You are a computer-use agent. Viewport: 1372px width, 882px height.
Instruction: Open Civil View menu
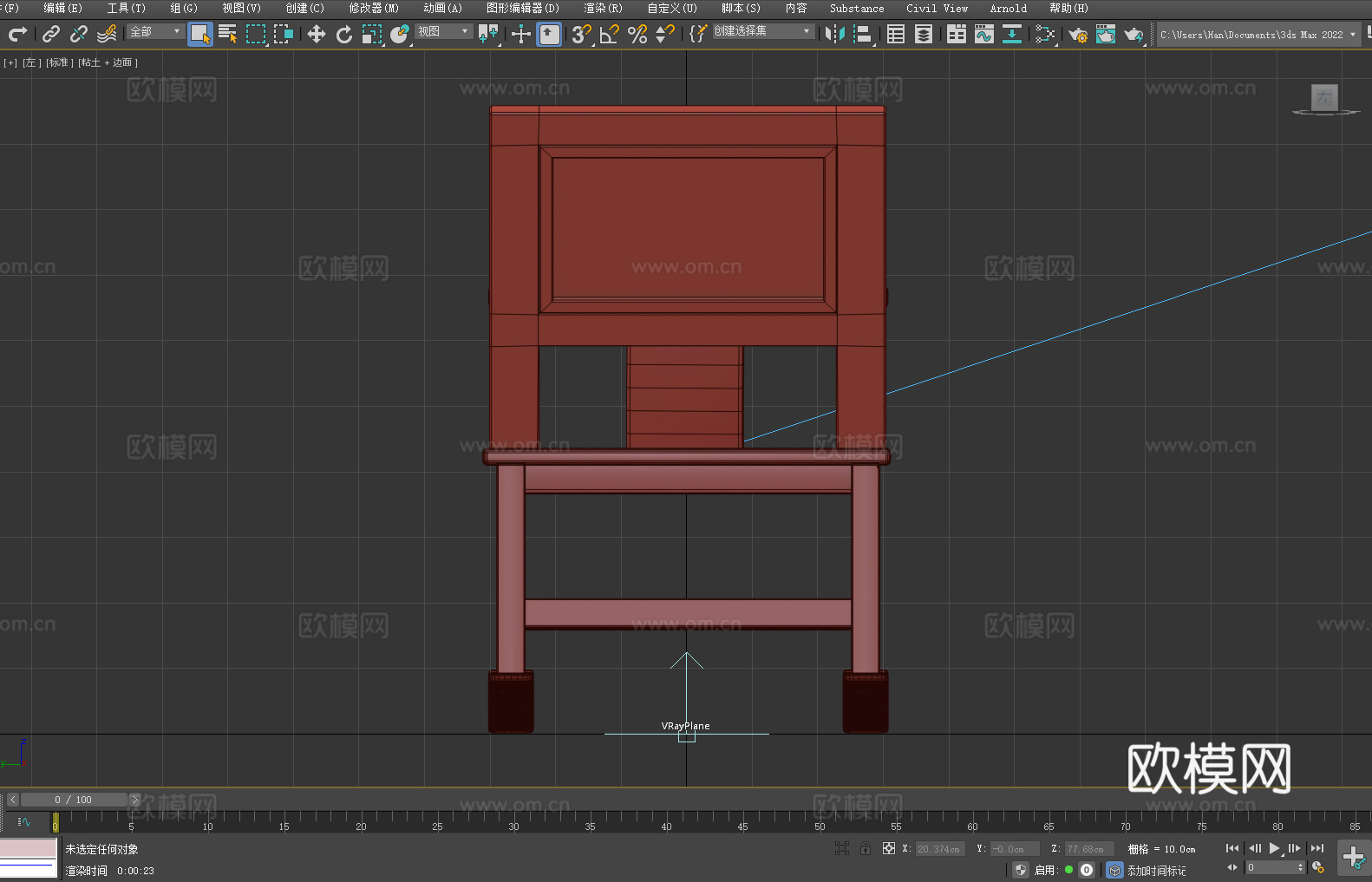coord(938,8)
